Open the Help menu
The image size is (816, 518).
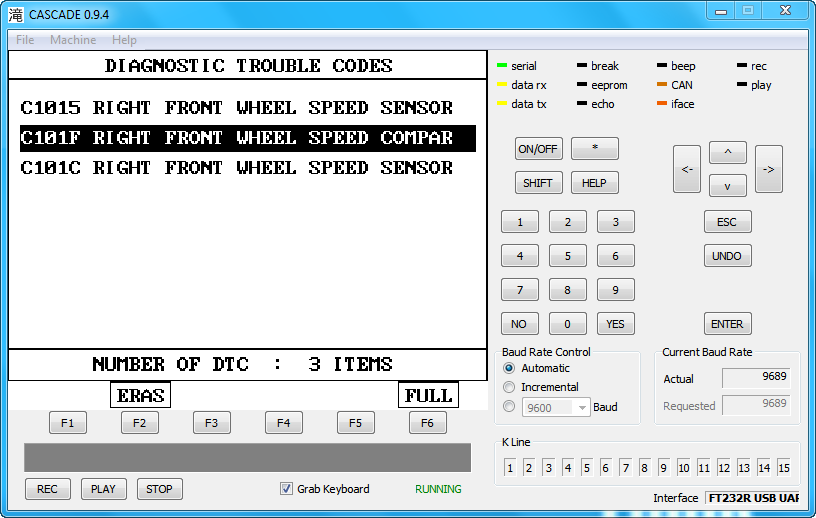coord(124,40)
